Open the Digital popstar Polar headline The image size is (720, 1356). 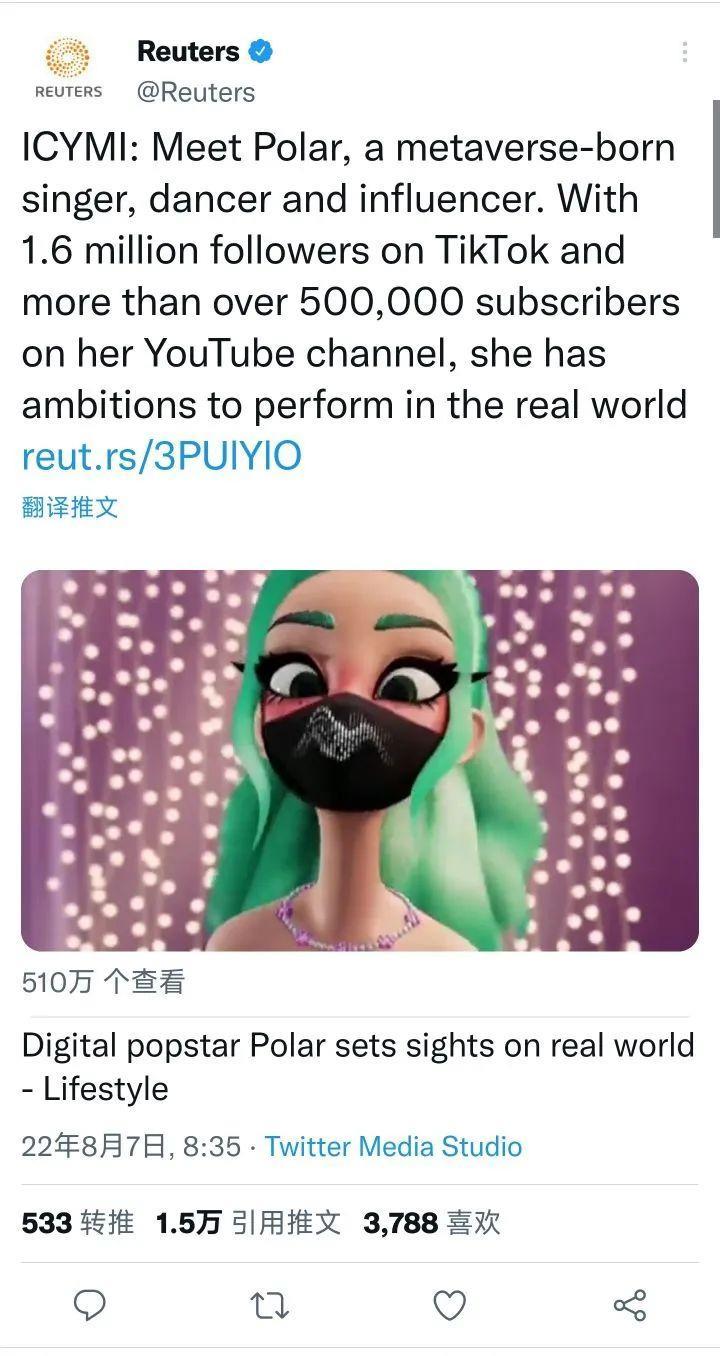pos(358,1067)
